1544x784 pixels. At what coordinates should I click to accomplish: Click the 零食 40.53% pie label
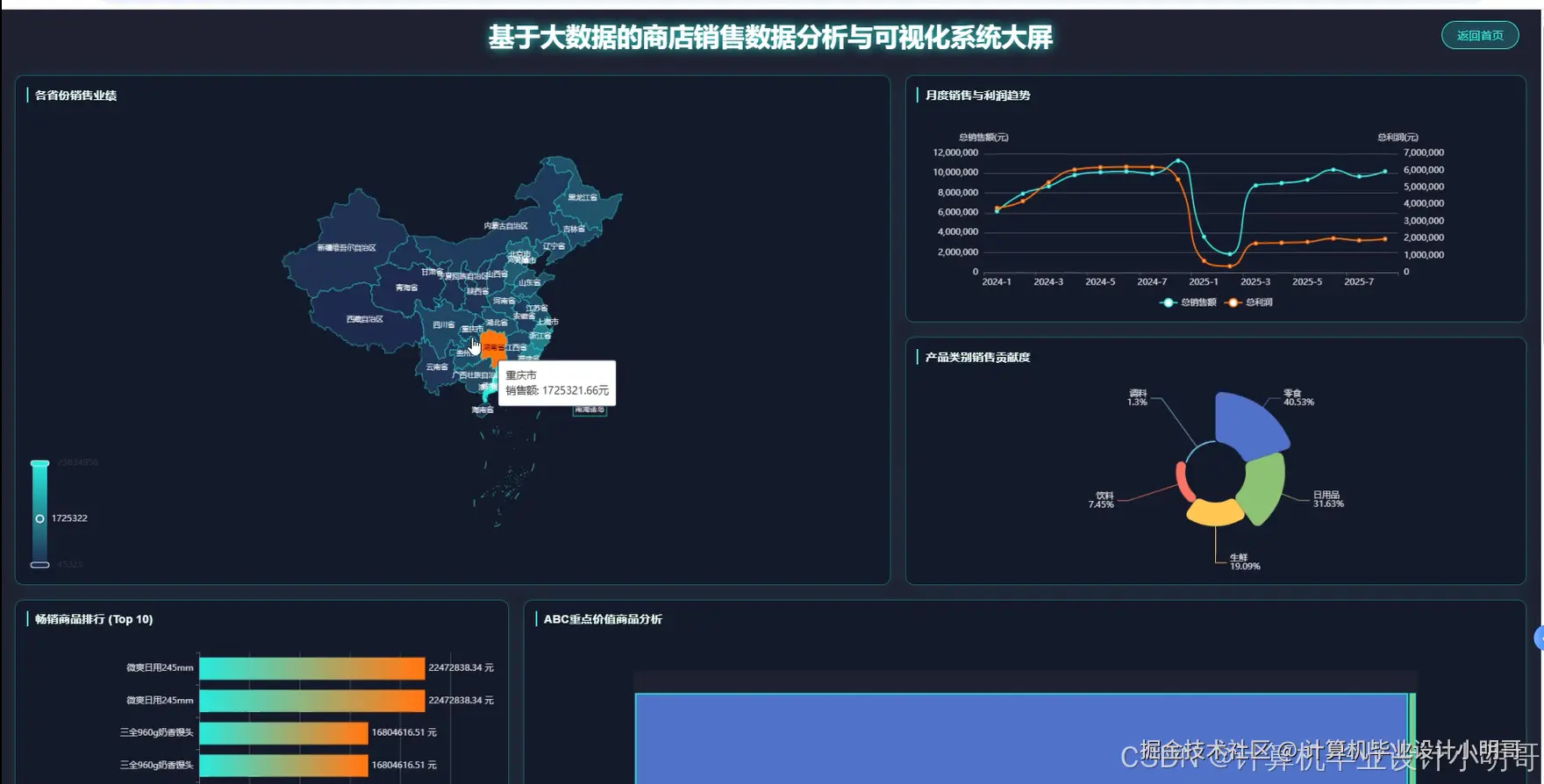tap(1298, 397)
